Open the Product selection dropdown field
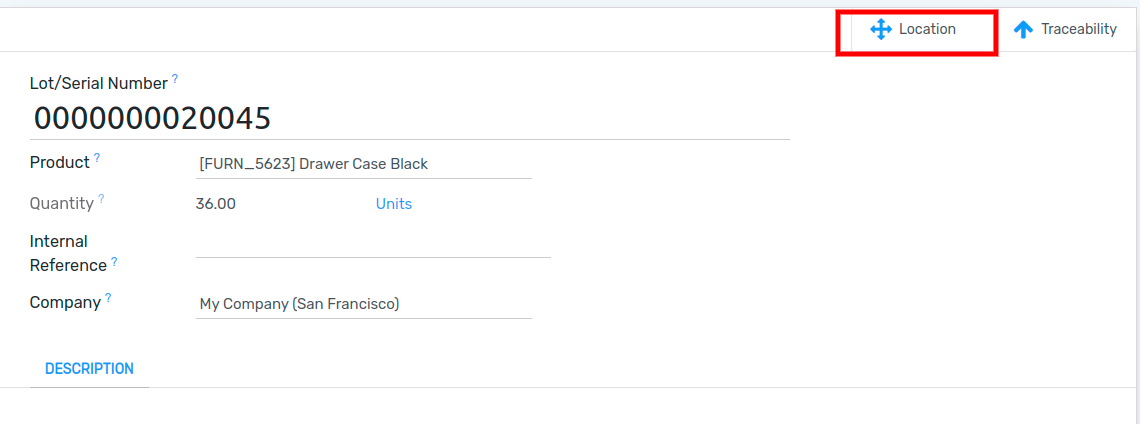1140x424 pixels. (364, 164)
